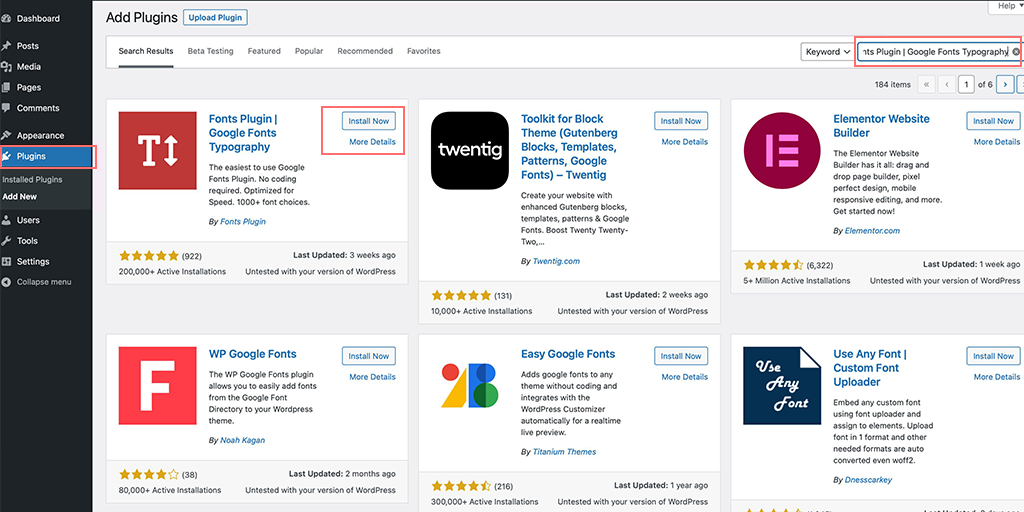Switch to Beta Testing tab

[210, 51]
